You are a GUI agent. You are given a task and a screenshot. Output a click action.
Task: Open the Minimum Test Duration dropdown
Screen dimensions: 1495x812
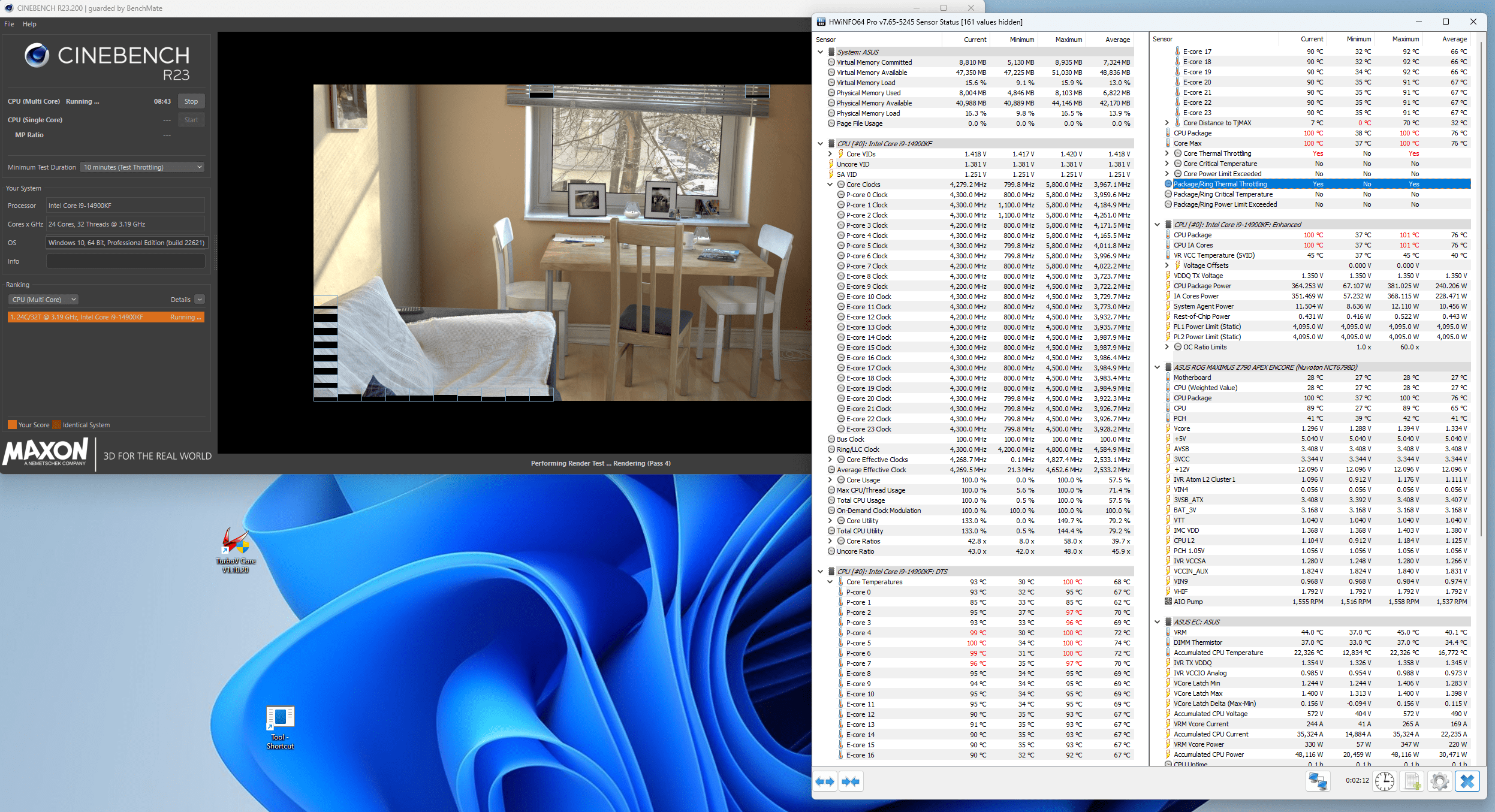(142, 167)
